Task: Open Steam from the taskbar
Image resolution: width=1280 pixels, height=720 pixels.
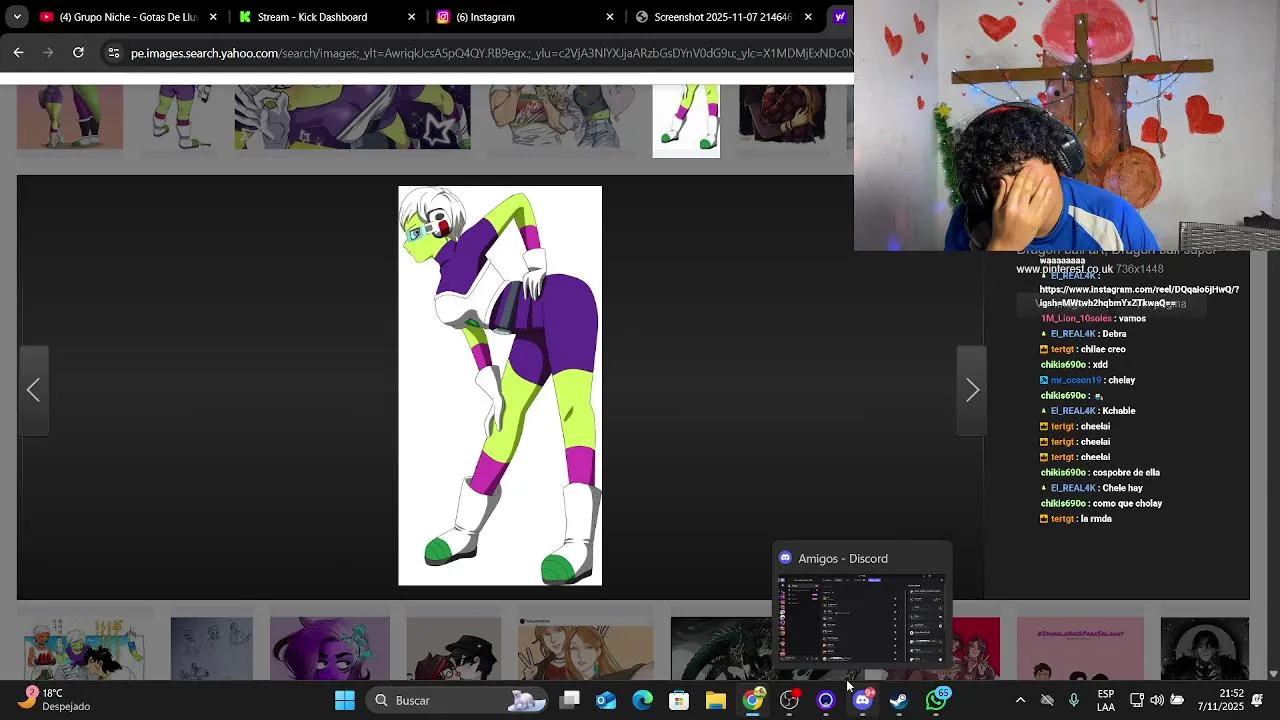Action: tap(898, 700)
